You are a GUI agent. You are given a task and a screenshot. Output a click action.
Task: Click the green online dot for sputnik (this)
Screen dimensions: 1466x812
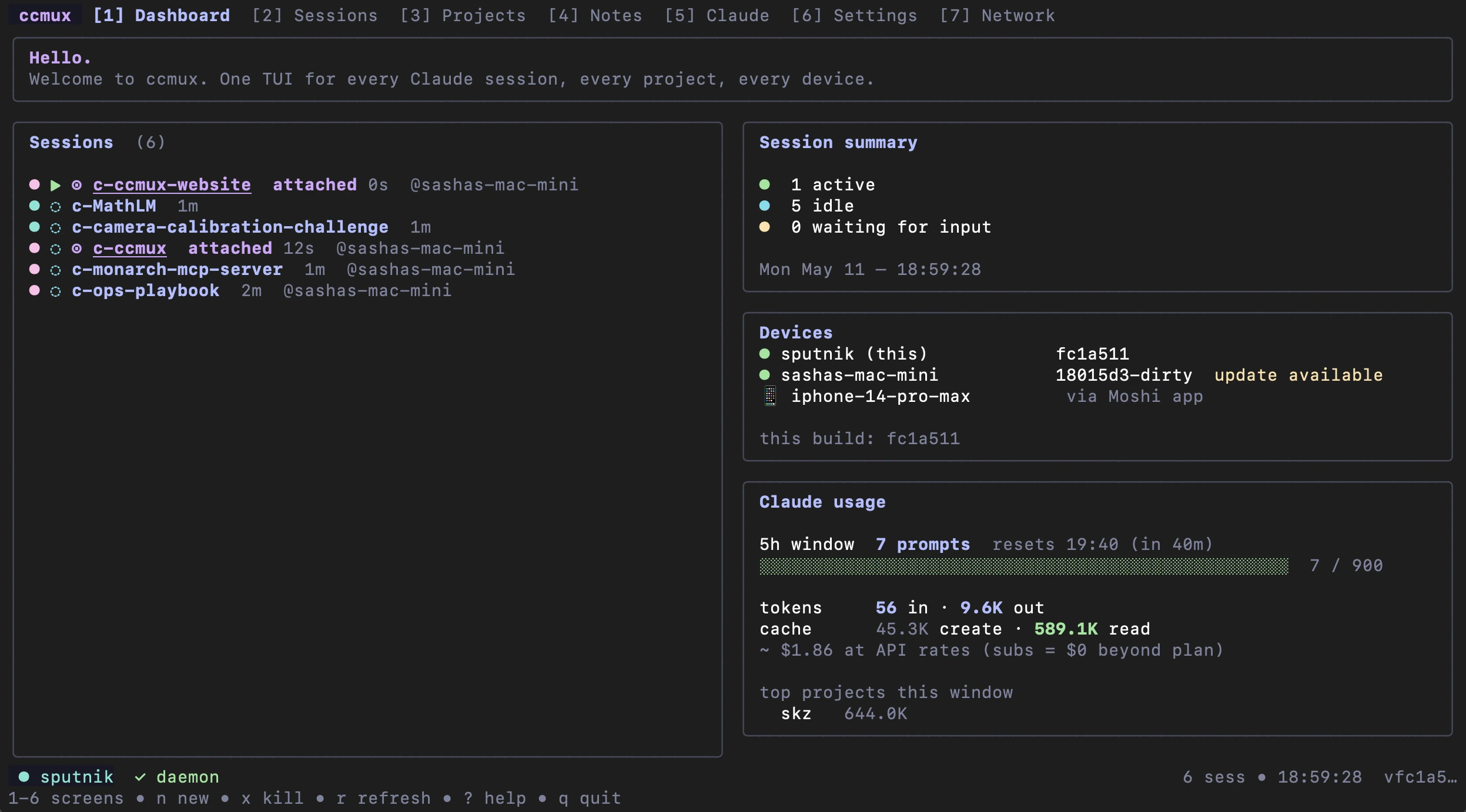click(x=765, y=354)
